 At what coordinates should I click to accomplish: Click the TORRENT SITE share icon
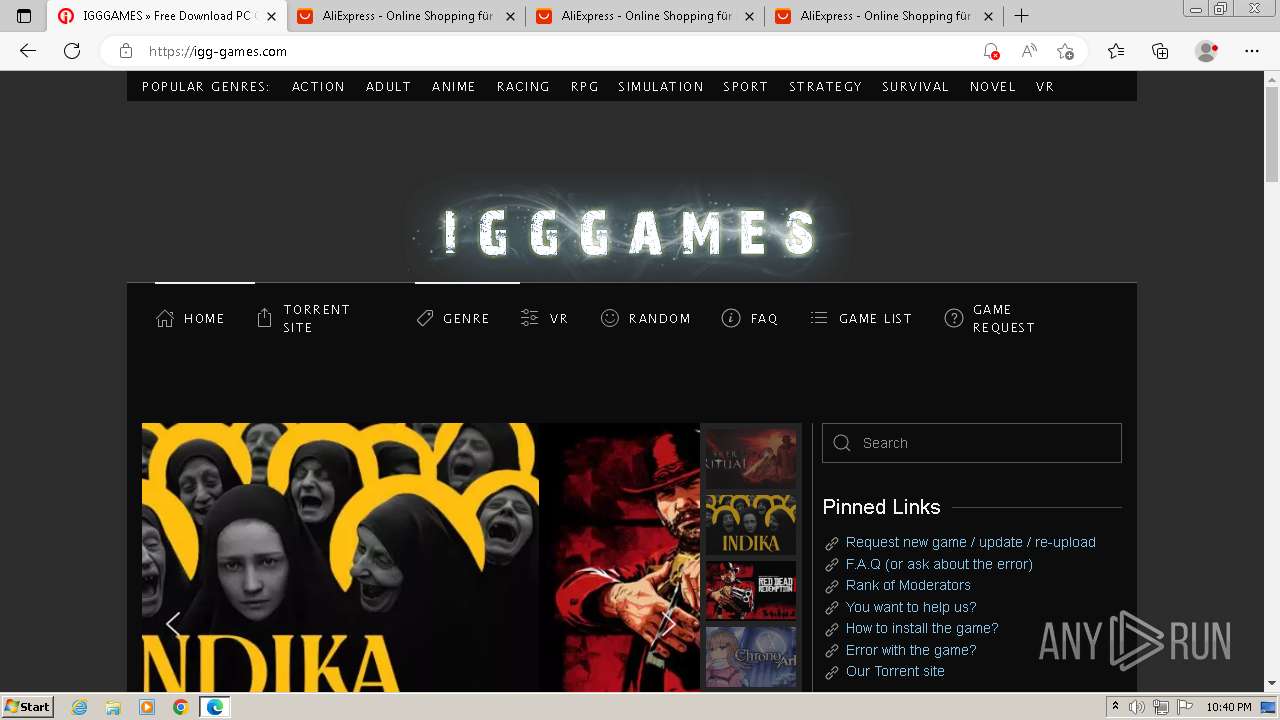pos(264,318)
